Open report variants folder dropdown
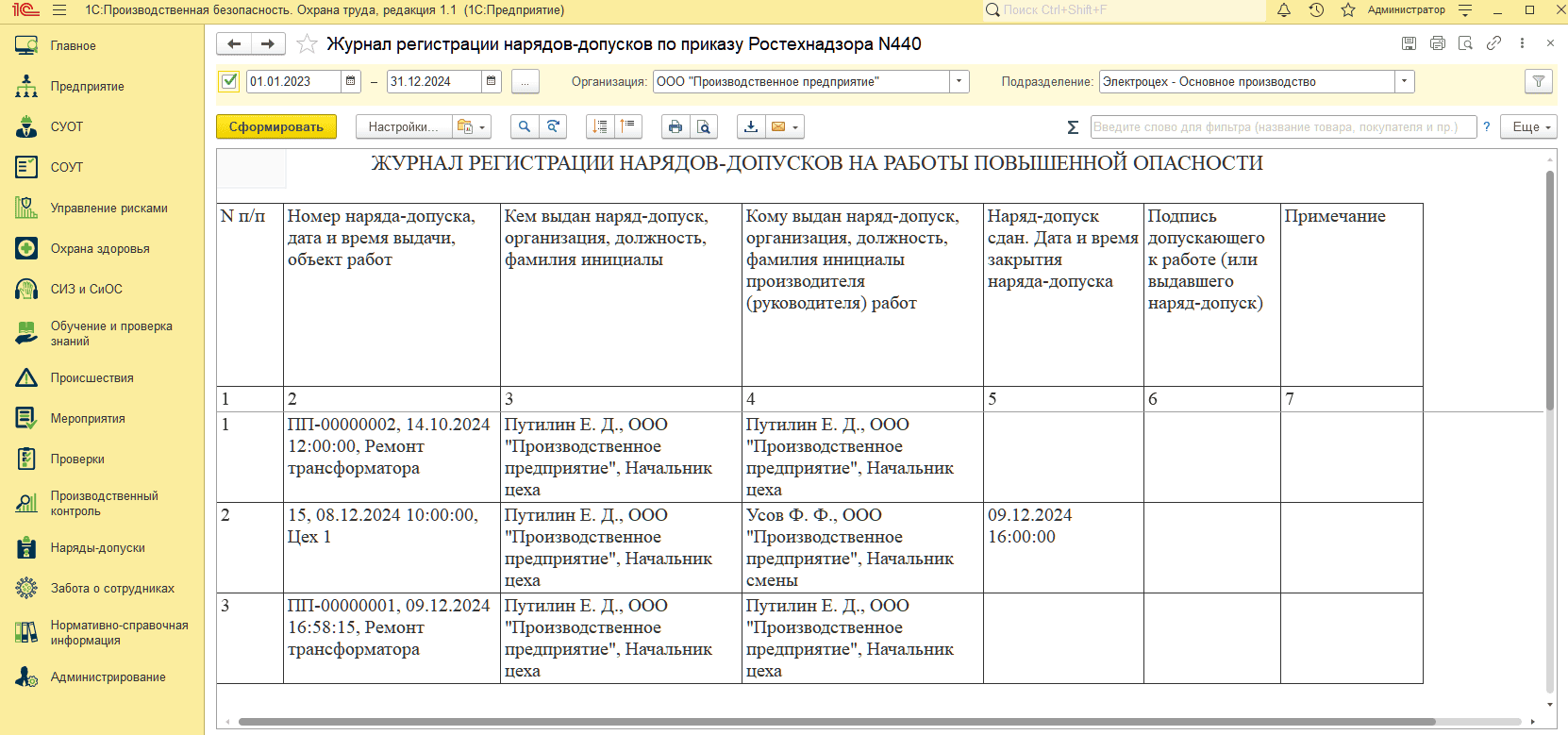Viewport: 1568px width, 735px height. [x=471, y=126]
